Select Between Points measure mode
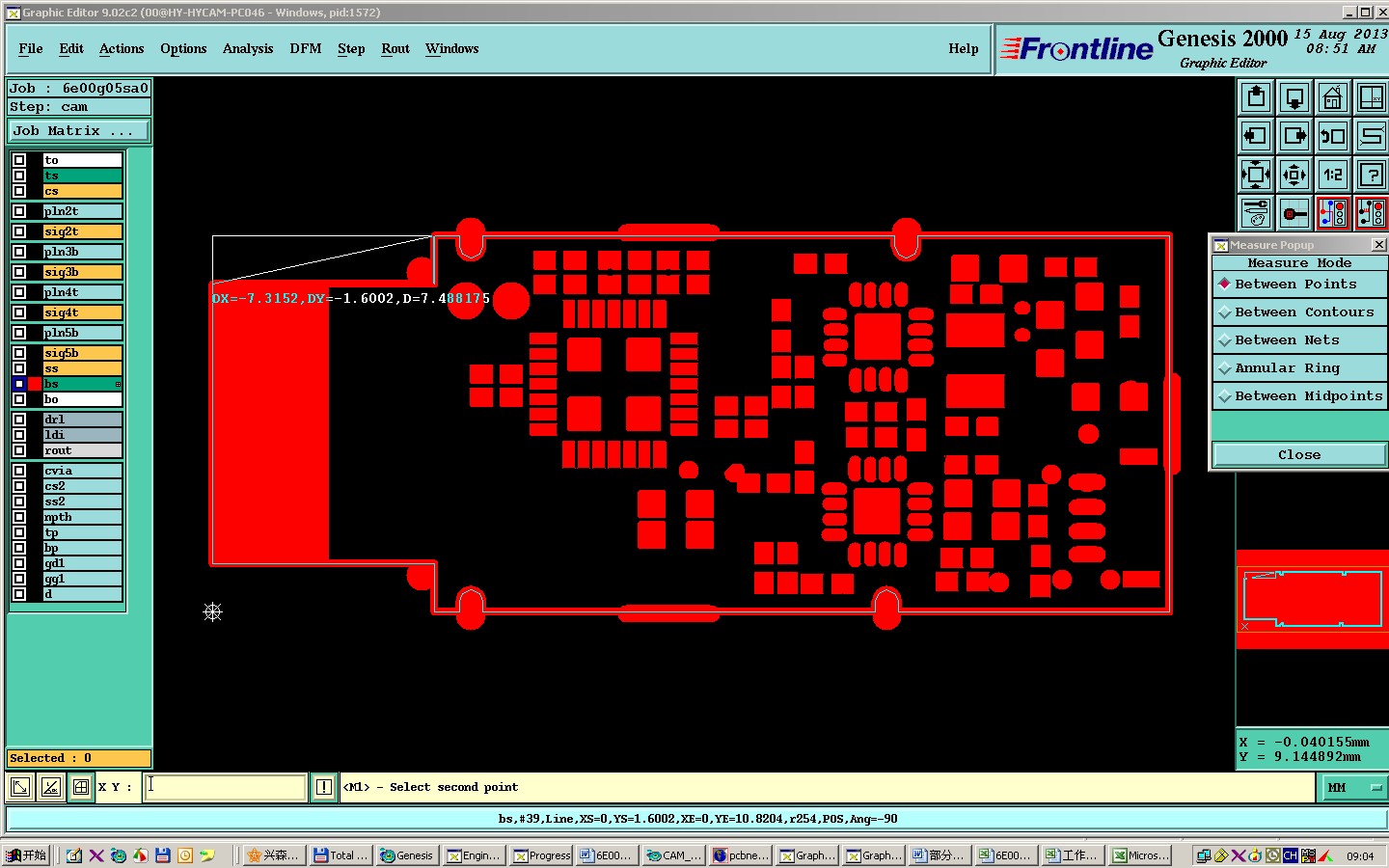The image size is (1389, 868). [1299, 285]
